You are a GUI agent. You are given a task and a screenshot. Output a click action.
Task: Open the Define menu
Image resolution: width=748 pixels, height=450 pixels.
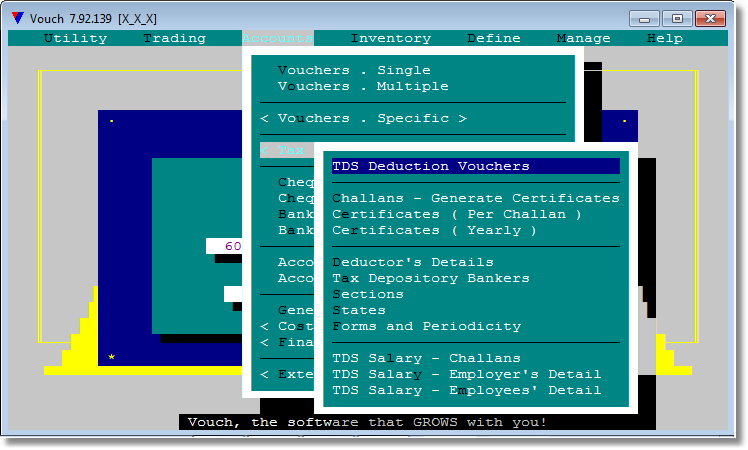(494, 38)
